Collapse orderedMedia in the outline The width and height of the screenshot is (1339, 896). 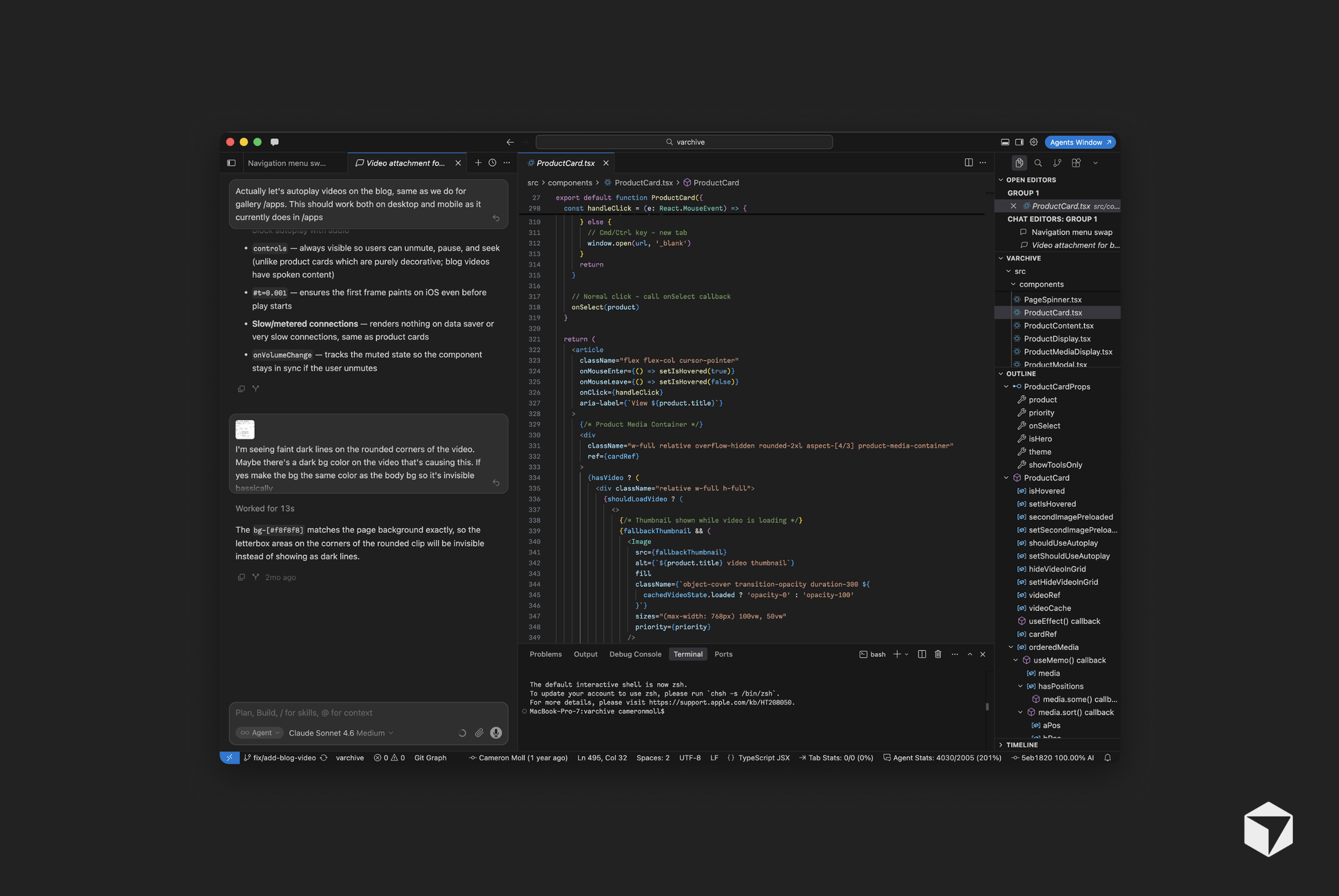click(1010, 647)
